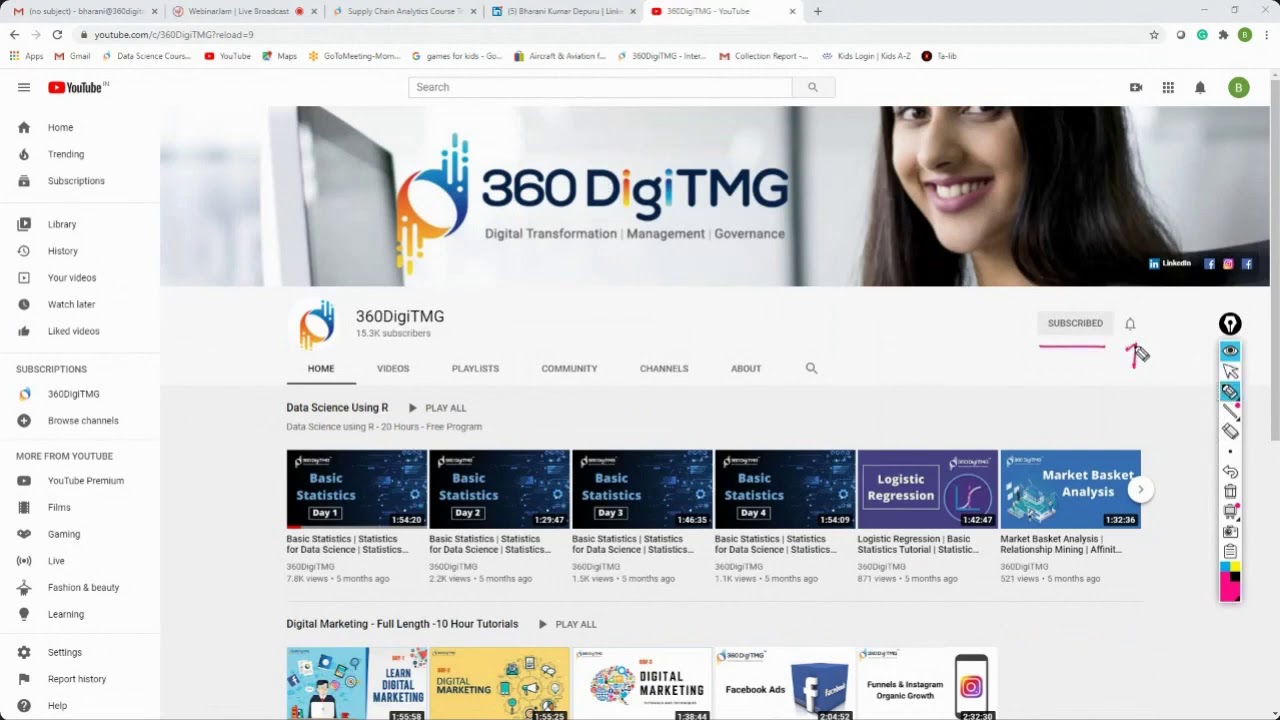Viewport: 1280px width, 720px height.
Task: Open Market Basket Analysis video thumbnail
Action: pyautogui.click(x=1070, y=489)
